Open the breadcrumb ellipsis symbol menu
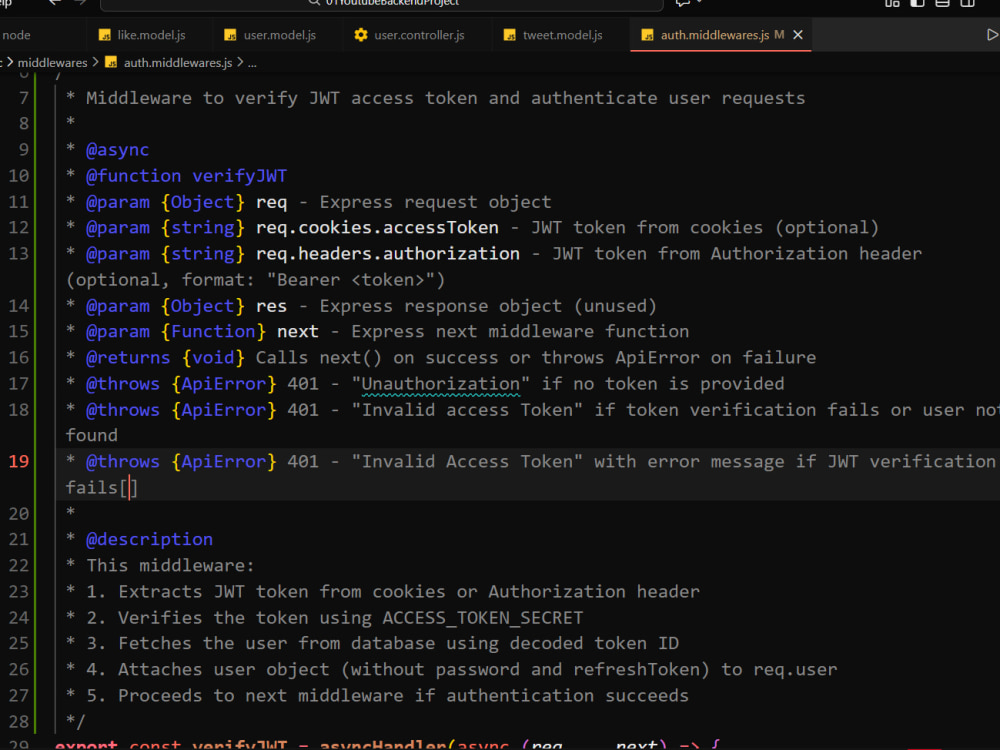Screen dimensions: 1000x750 252,62
